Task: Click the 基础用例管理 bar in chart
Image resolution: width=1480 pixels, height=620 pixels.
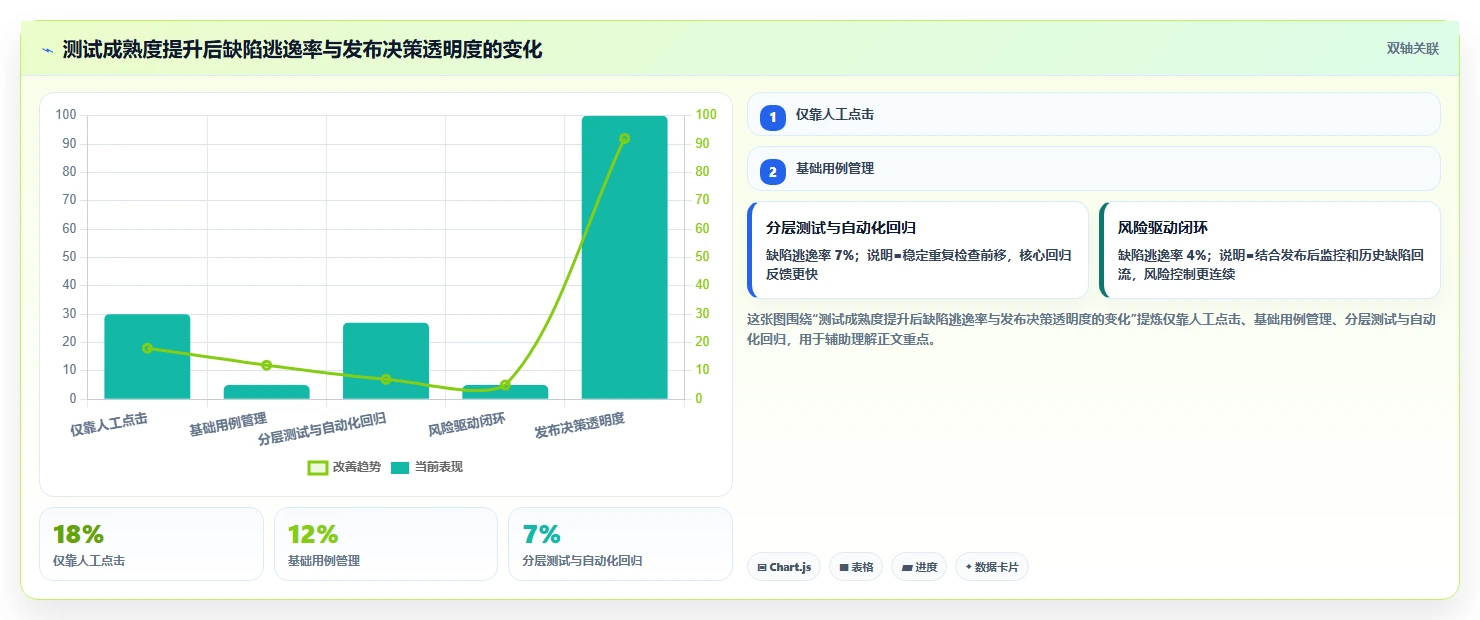Action: pos(266,392)
